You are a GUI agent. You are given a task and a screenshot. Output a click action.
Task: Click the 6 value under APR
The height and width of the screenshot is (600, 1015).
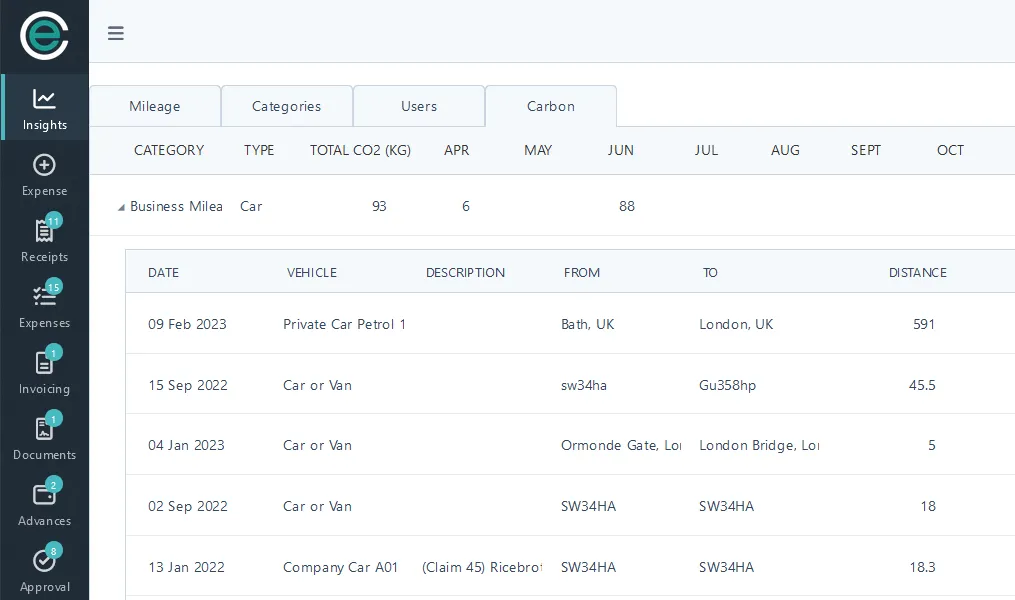point(465,206)
